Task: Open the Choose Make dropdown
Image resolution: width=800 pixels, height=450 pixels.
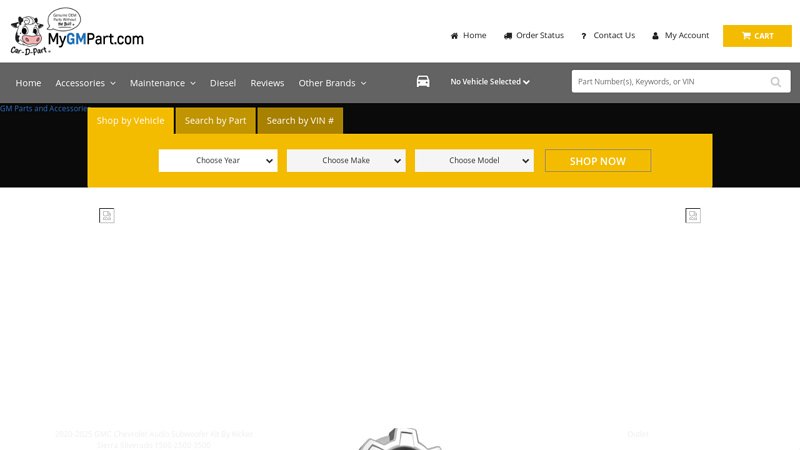Action: (346, 160)
